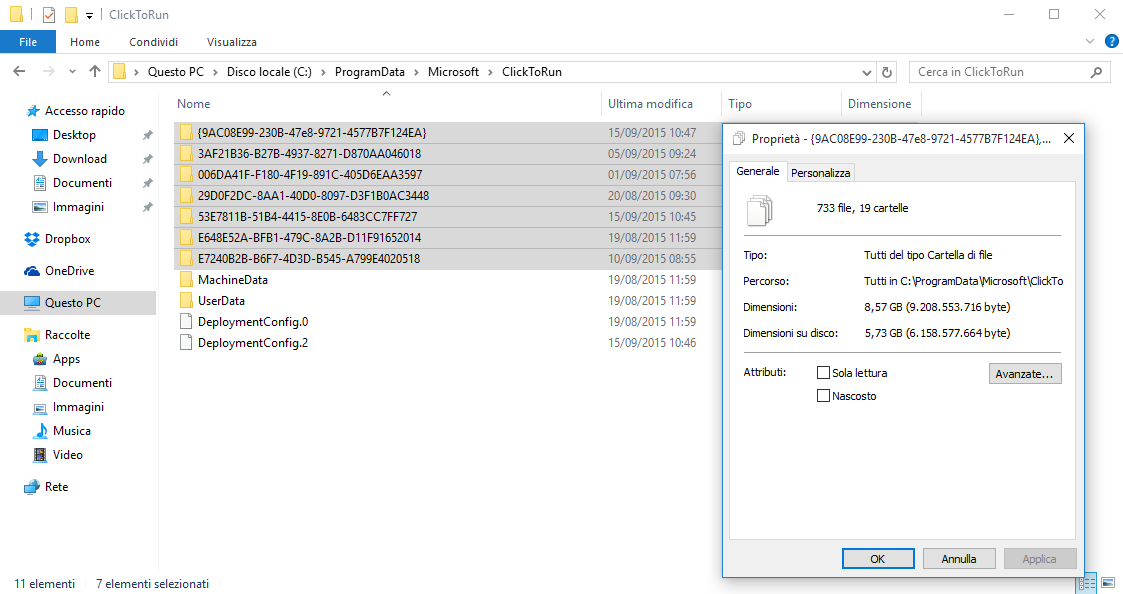
Task: Expand the address bar history dropdown
Action: (x=867, y=72)
